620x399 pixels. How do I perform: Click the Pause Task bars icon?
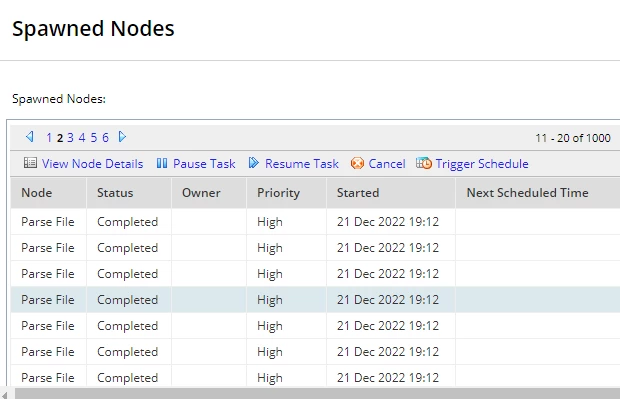point(162,163)
